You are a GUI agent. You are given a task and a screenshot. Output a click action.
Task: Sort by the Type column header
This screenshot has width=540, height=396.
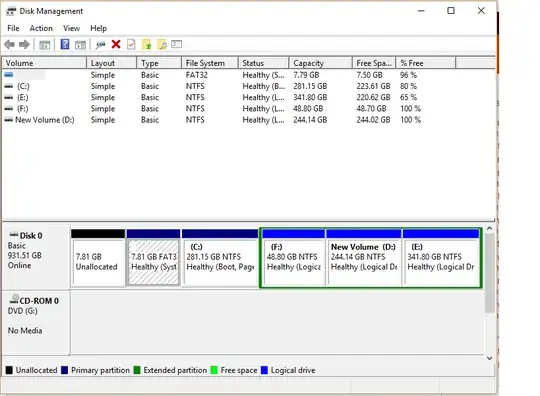[159, 63]
